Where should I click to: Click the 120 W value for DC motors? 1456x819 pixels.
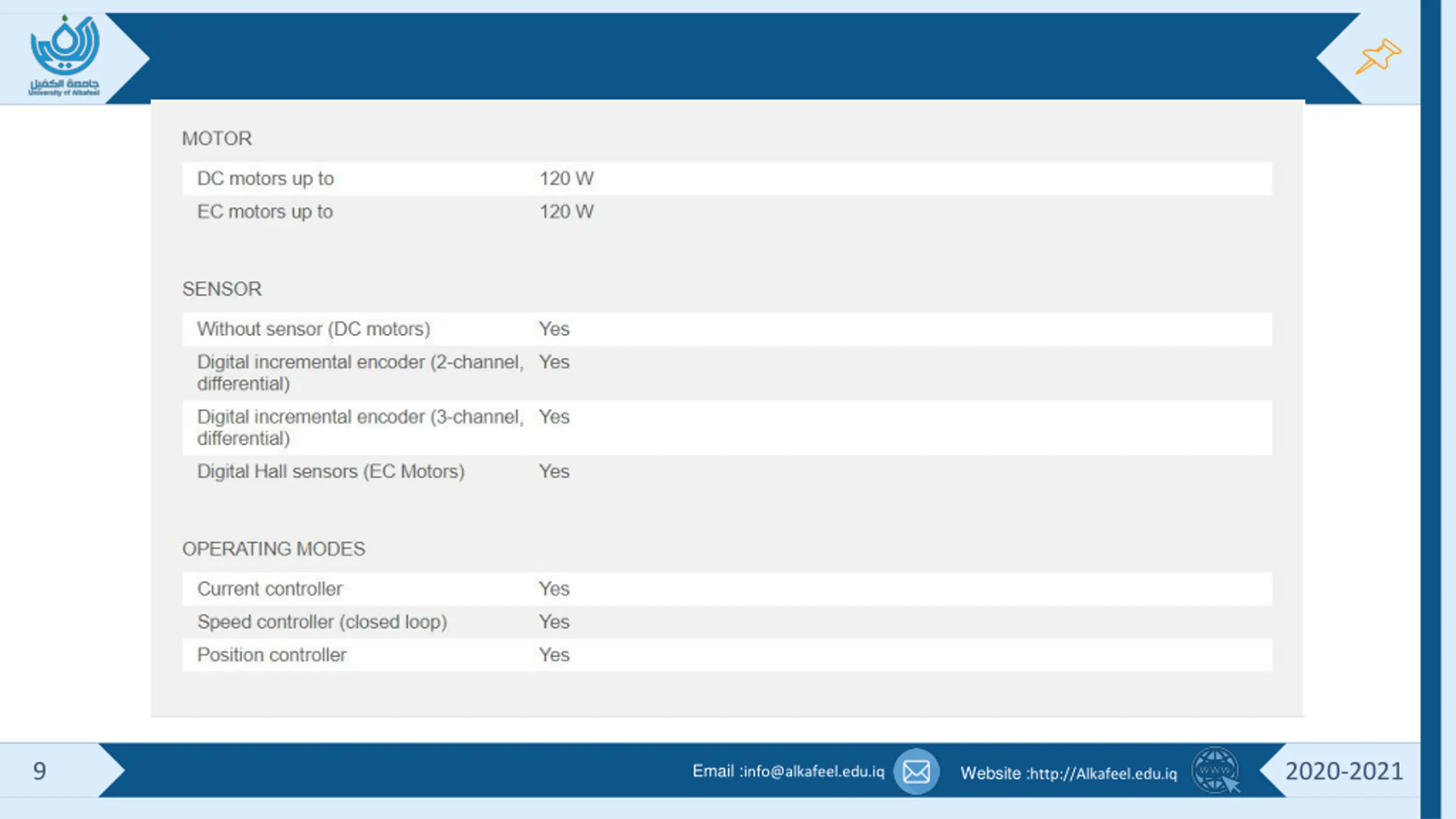coord(566,179)
